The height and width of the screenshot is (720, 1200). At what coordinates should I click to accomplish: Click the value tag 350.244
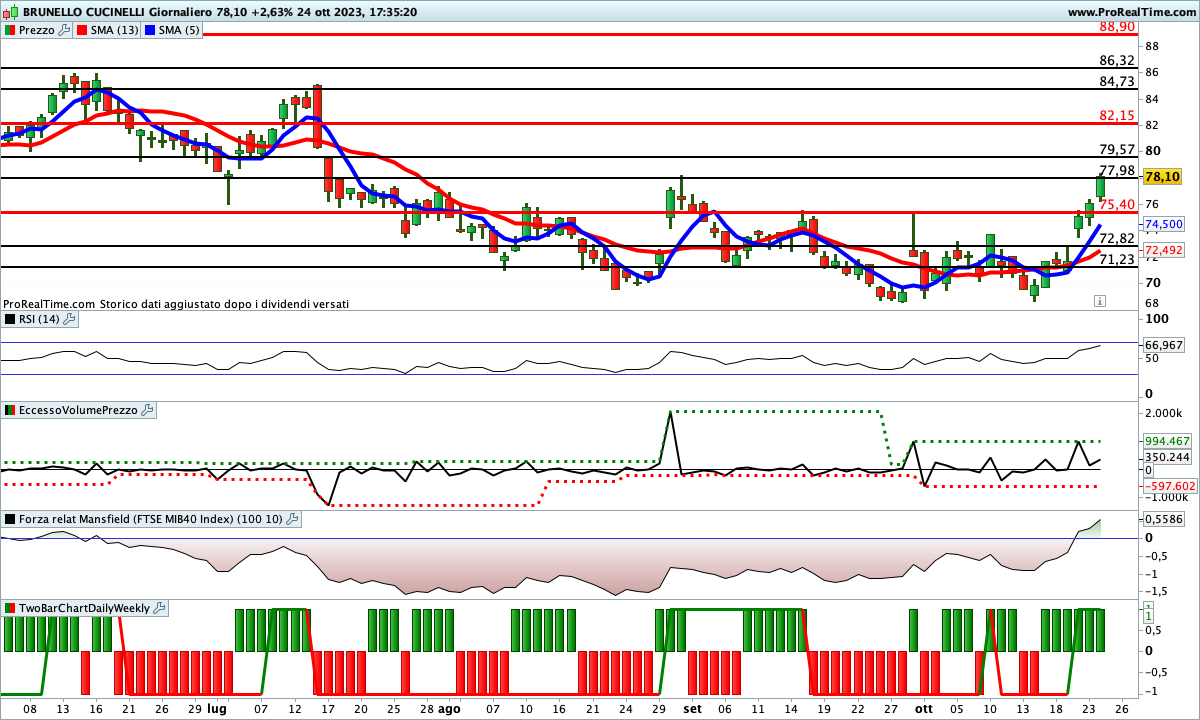tap(1165, 457)
